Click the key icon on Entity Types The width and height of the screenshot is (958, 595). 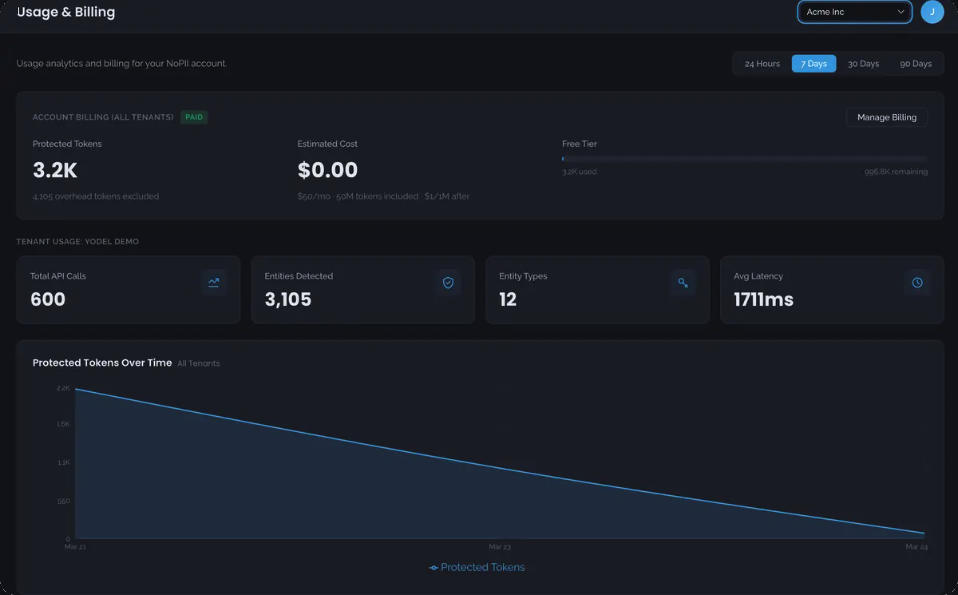coord(683,282)
